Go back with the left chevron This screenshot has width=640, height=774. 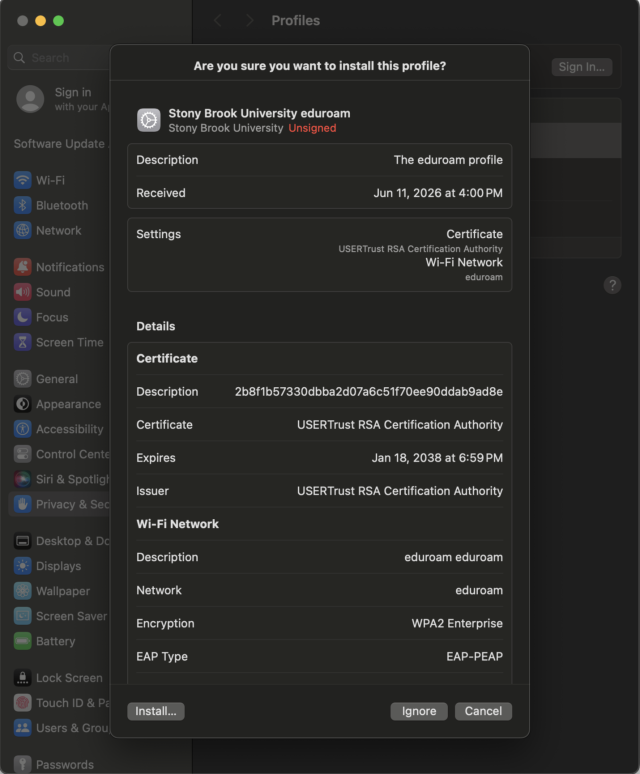tap(217, 21)
